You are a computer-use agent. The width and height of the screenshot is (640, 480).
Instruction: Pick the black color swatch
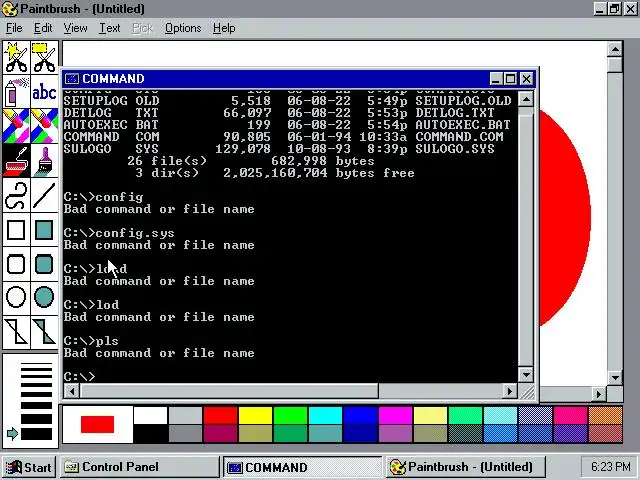pos(150,433)
